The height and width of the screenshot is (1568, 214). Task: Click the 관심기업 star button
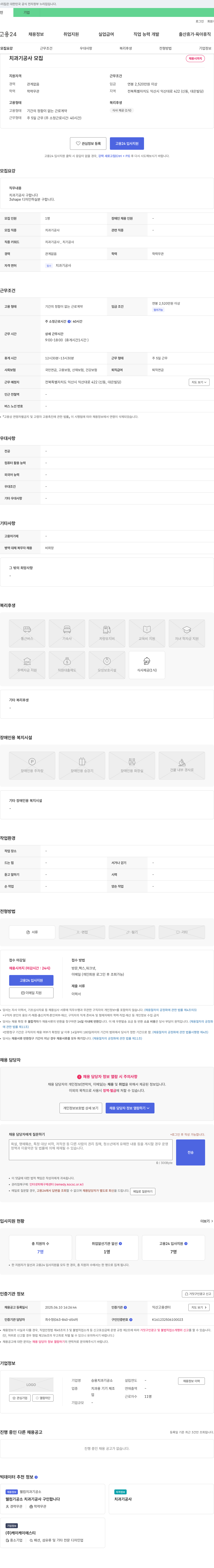pos(20,1398)
